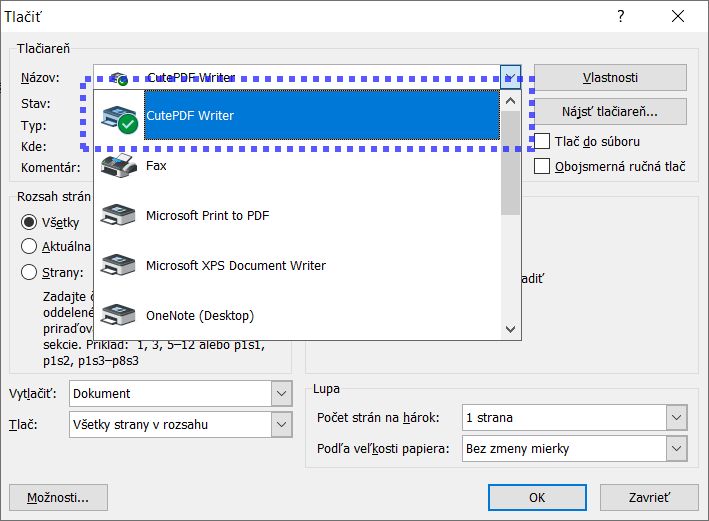709x521 pixels.
Task: Open the Vytlačiť Dokument dropdown
Action: point(281,393)
